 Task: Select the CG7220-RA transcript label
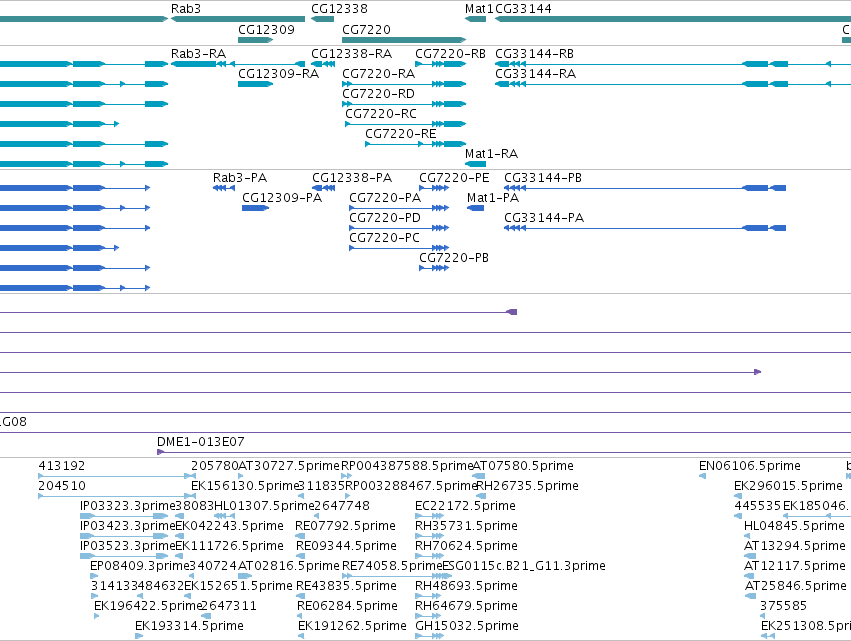[379, 74]
